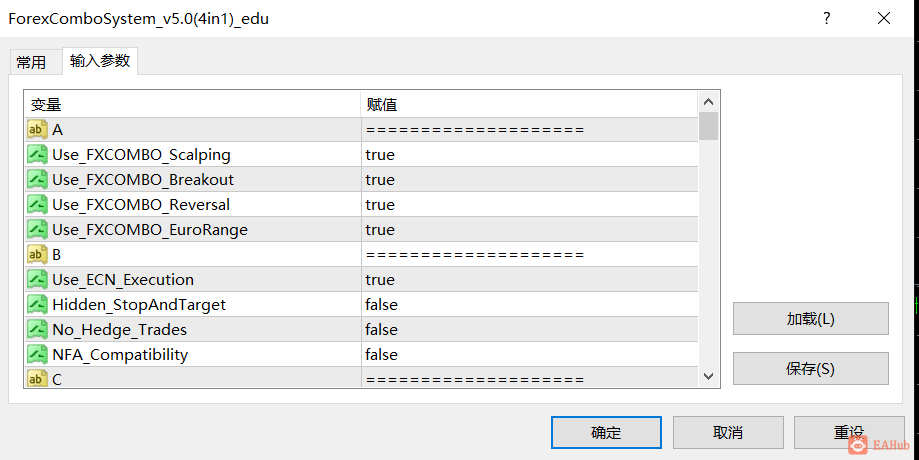The image size is (919, 460).
Task: Select the Use_FXCOMBO_Reversal variable icon
Action: coord(37,205)
